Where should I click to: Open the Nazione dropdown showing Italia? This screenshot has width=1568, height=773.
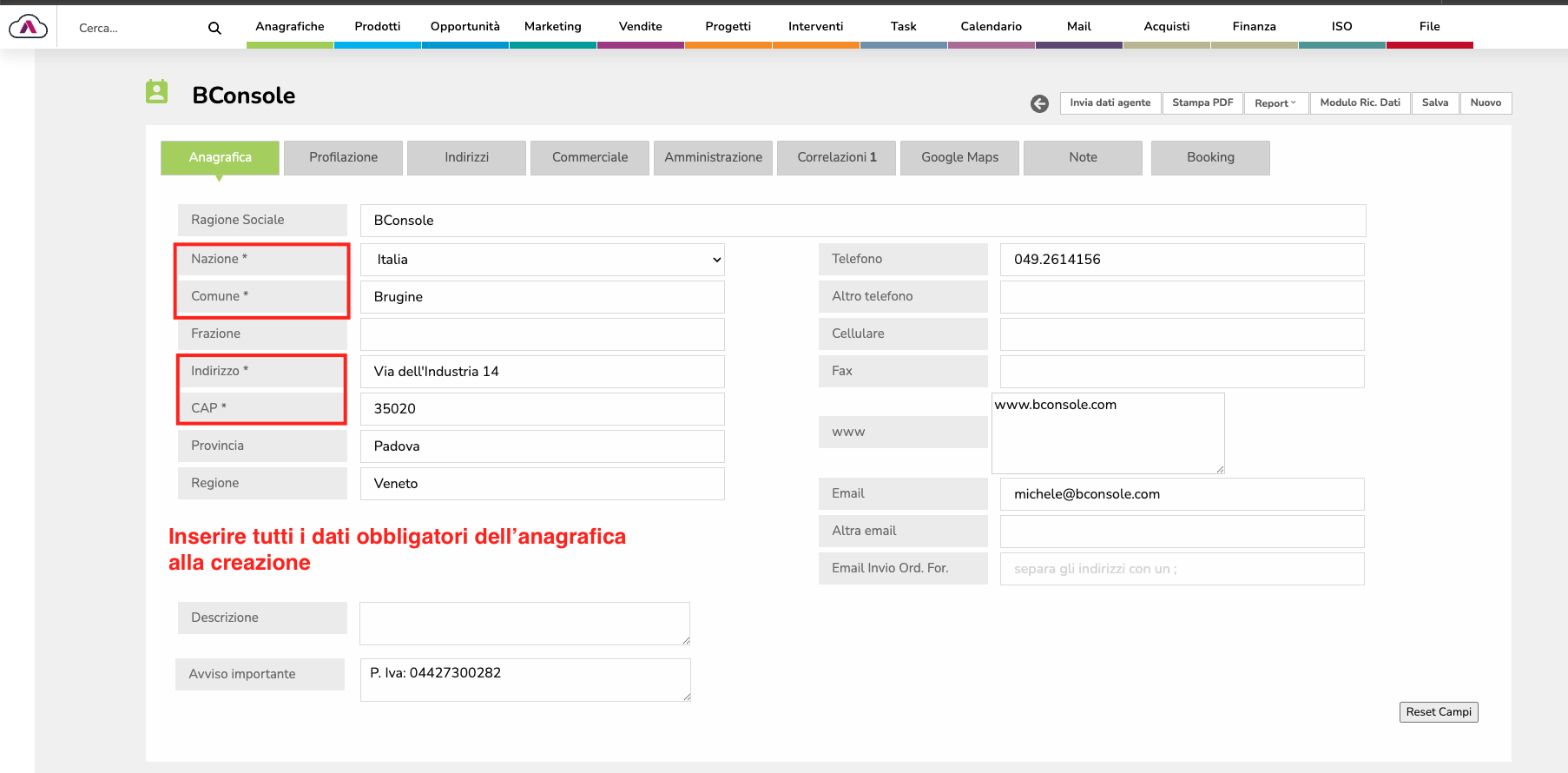tap(543, 260)
